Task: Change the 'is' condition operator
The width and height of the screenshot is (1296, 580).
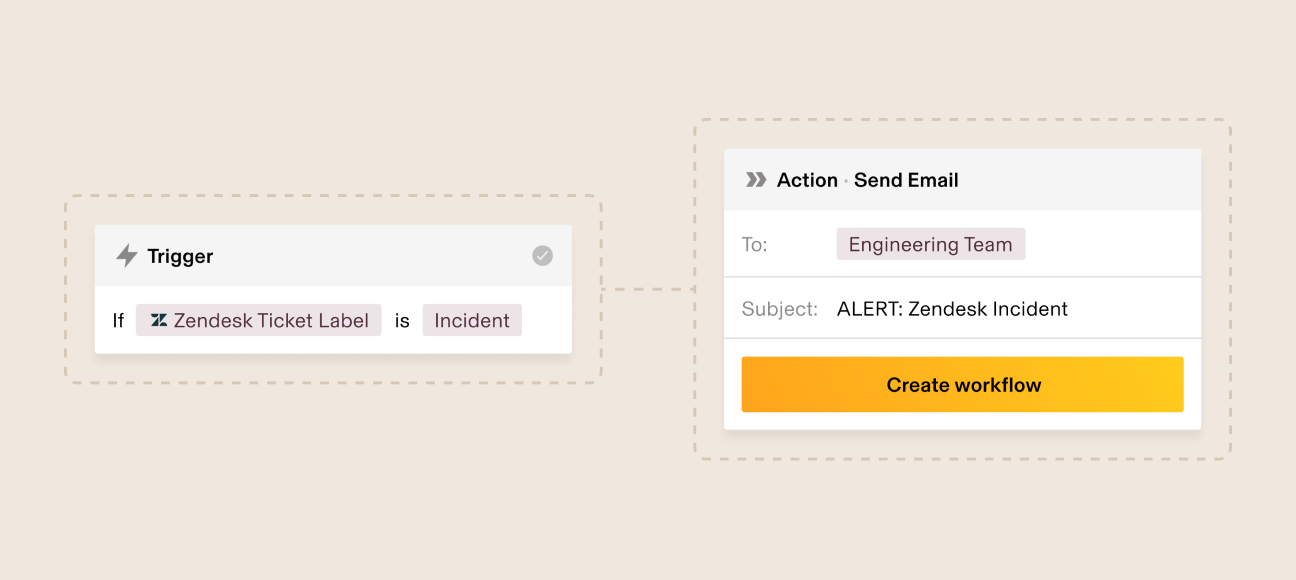Action: pyautogui.click(x=402, y=320)
